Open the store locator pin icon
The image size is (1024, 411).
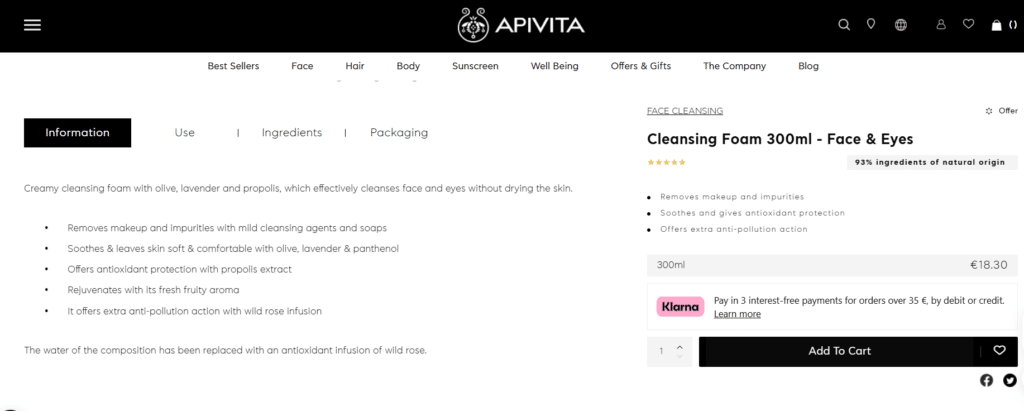[x=871, y=24]
